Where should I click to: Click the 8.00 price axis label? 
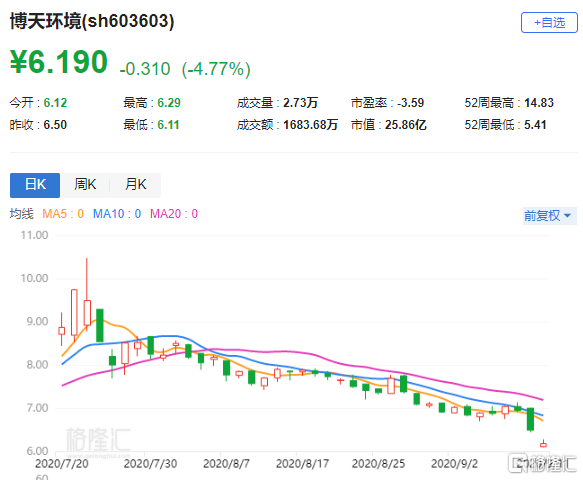(37, 365)
